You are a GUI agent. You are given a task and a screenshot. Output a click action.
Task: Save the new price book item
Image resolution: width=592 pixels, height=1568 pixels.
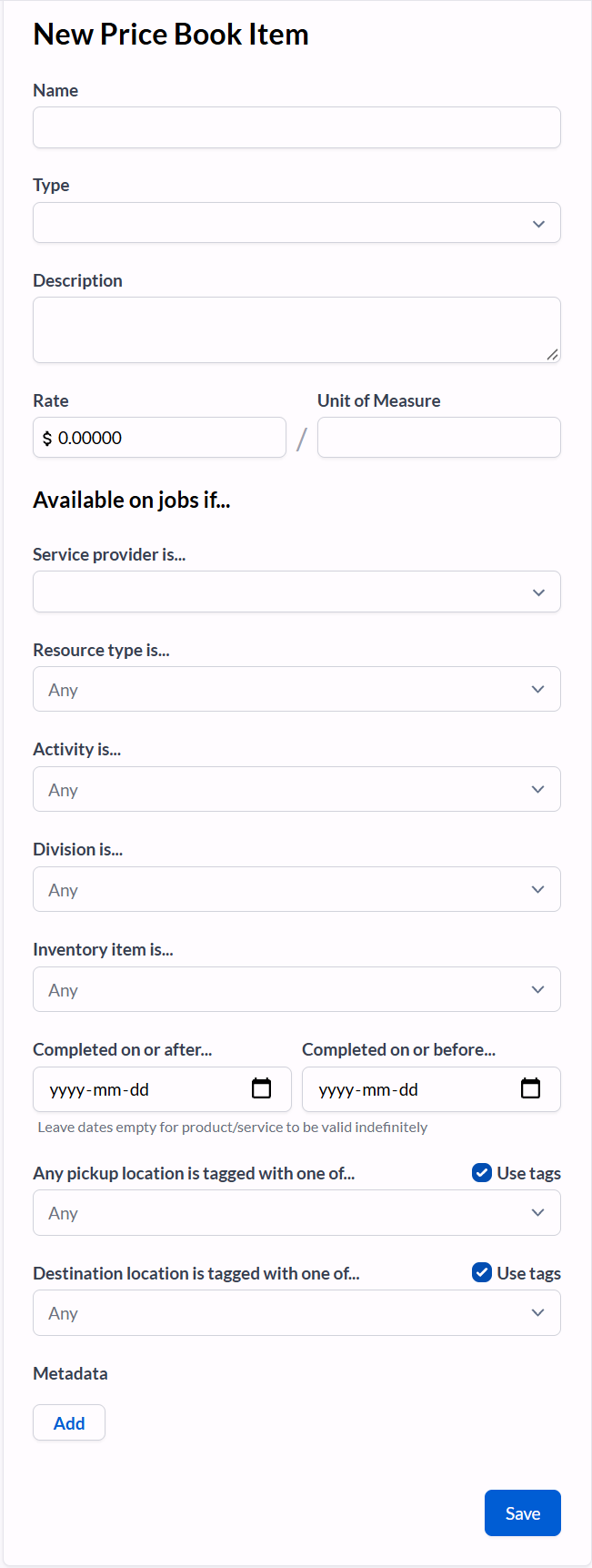tap(523, 1512)
